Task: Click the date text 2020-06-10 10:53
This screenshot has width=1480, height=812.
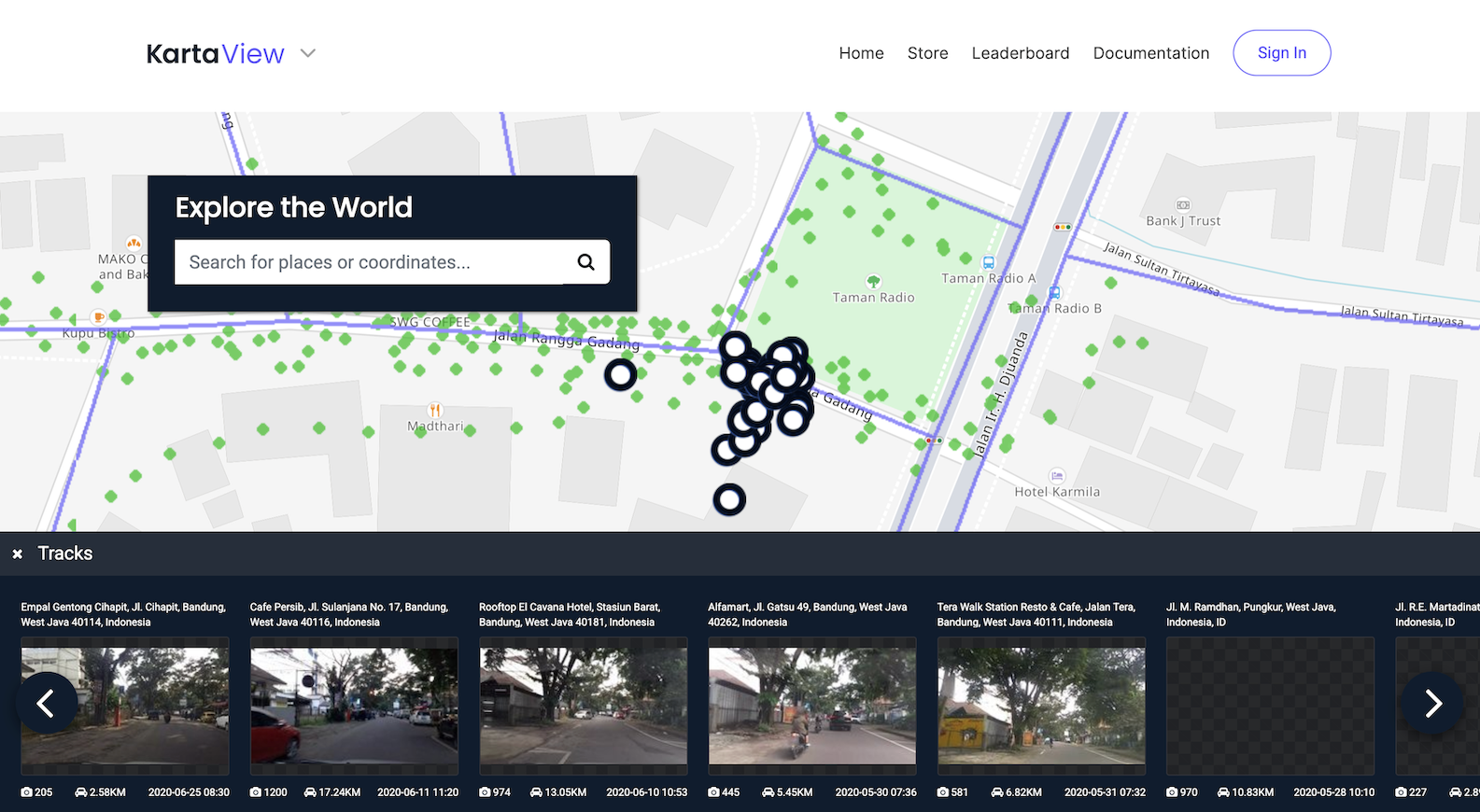Action: coord(647,792)
